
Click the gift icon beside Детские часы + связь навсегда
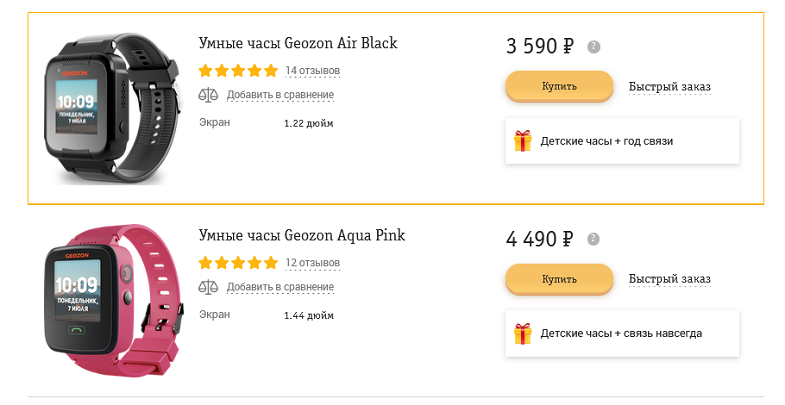click(522, 333)
